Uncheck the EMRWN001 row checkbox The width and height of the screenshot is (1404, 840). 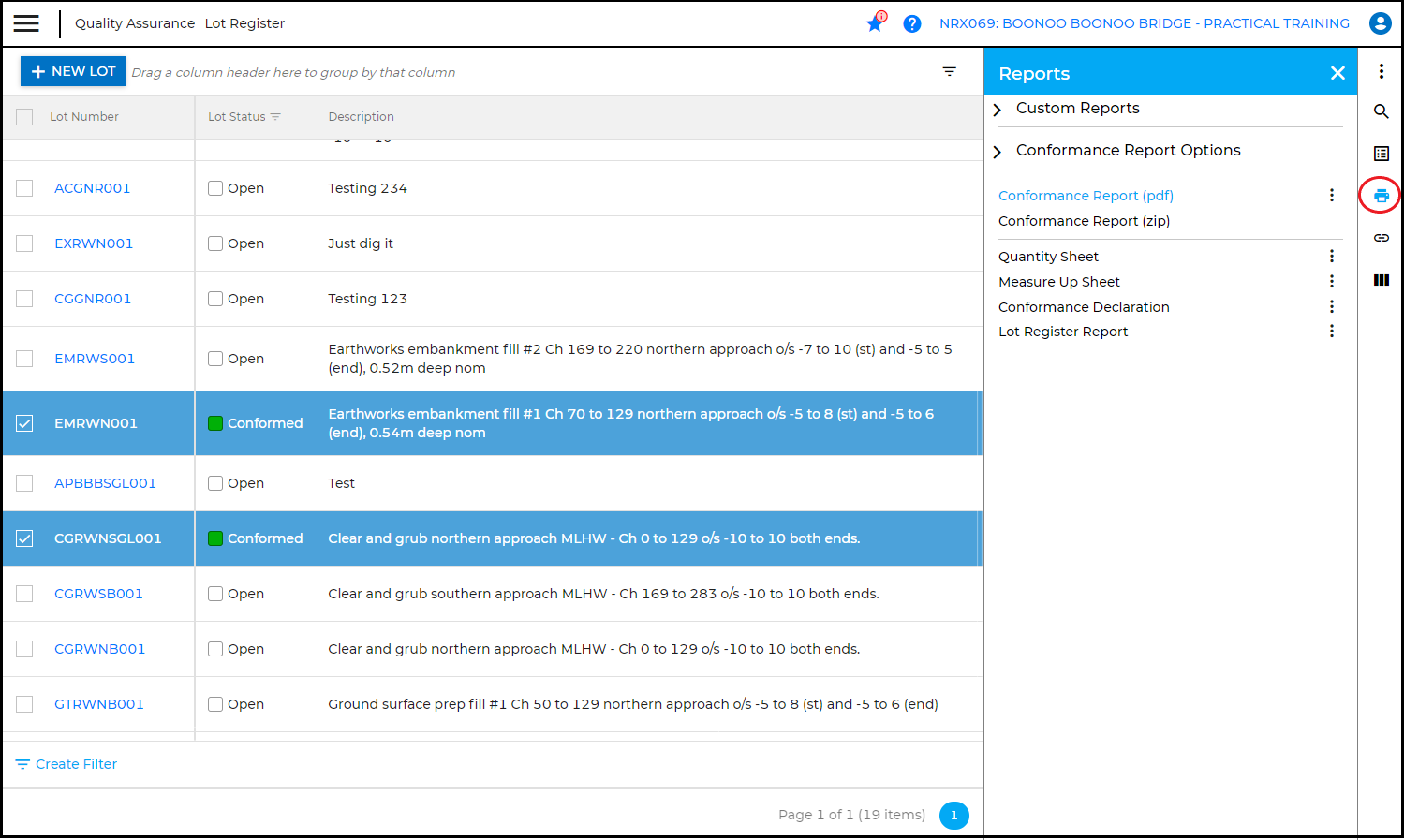click(x=24, y=423)
